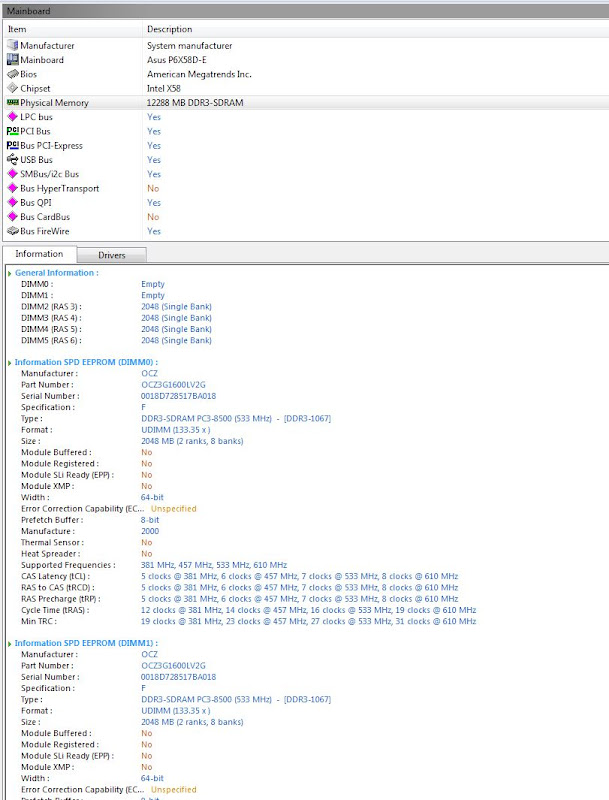609x800 pixels.
Task: Click the DIMM0 size 2048 MB value
Action: pos(192,441)
